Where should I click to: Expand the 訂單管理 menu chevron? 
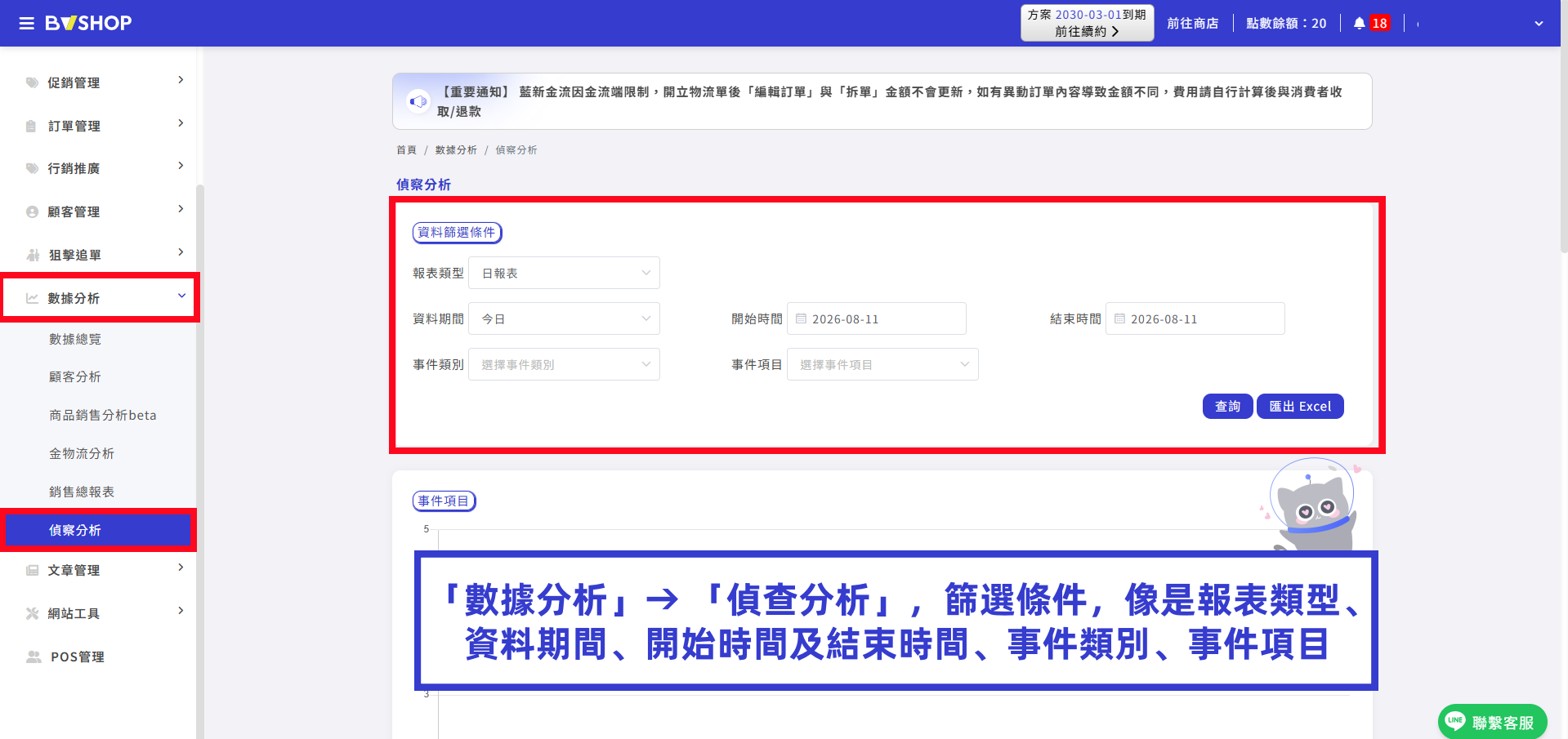(181, 123)
